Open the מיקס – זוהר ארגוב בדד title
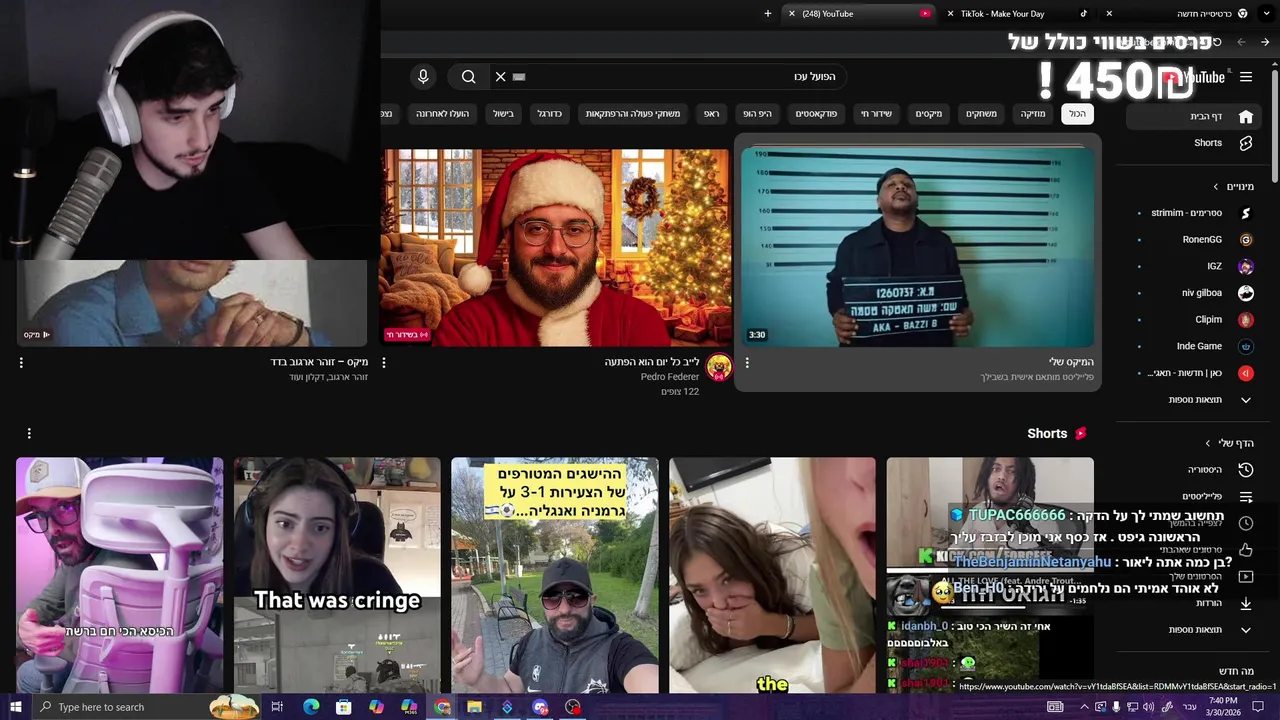 tap(319, 362)
